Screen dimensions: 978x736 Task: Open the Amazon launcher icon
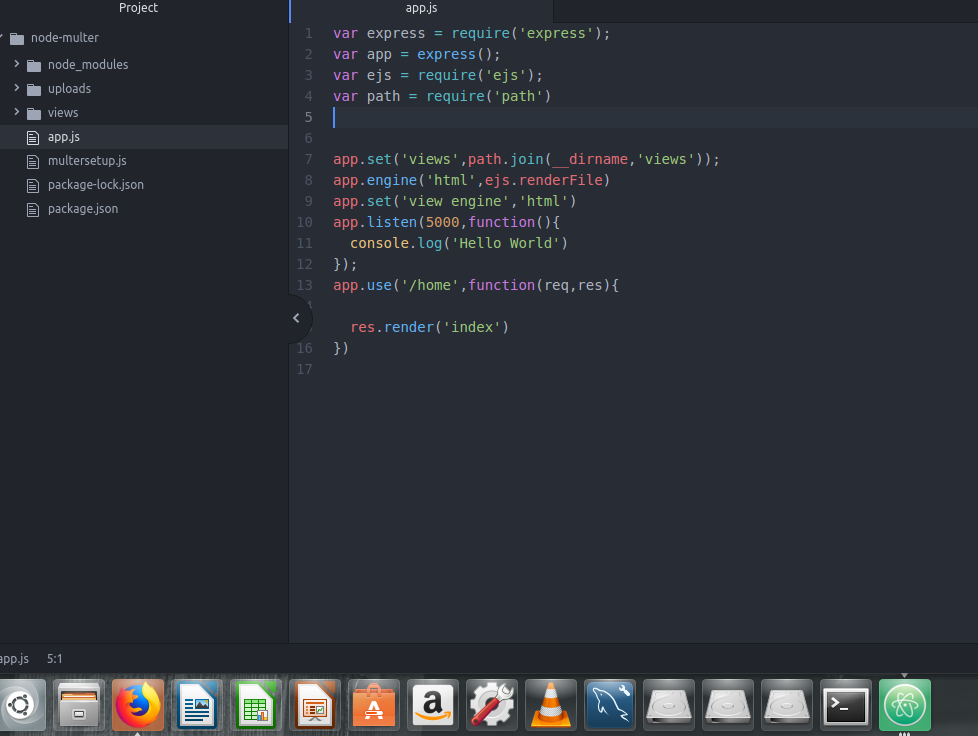pyautogui.click(x=432, y=705)
